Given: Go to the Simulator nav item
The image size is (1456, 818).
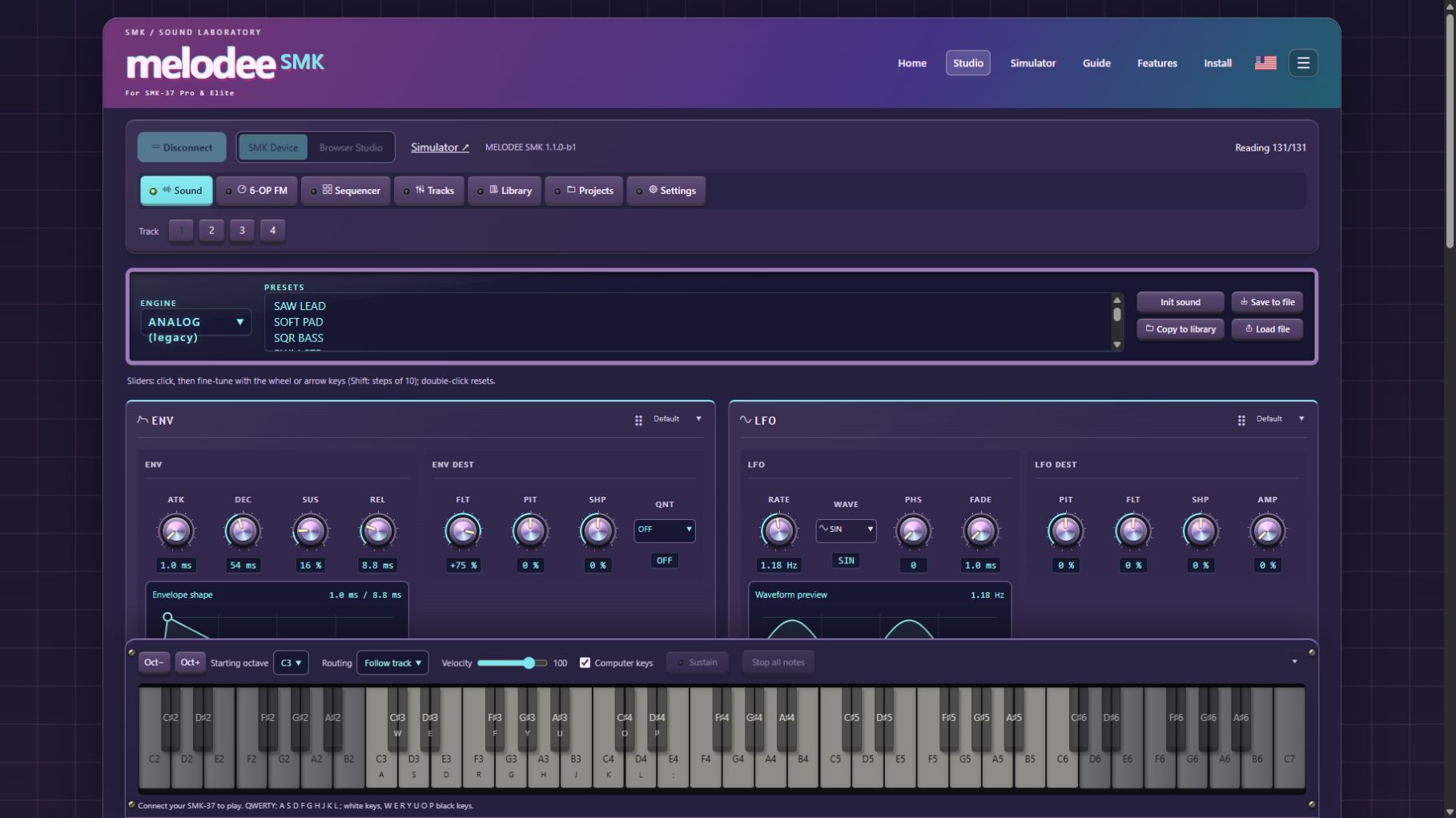Looking at the screenshot, I should click(x=1032, y=62).
